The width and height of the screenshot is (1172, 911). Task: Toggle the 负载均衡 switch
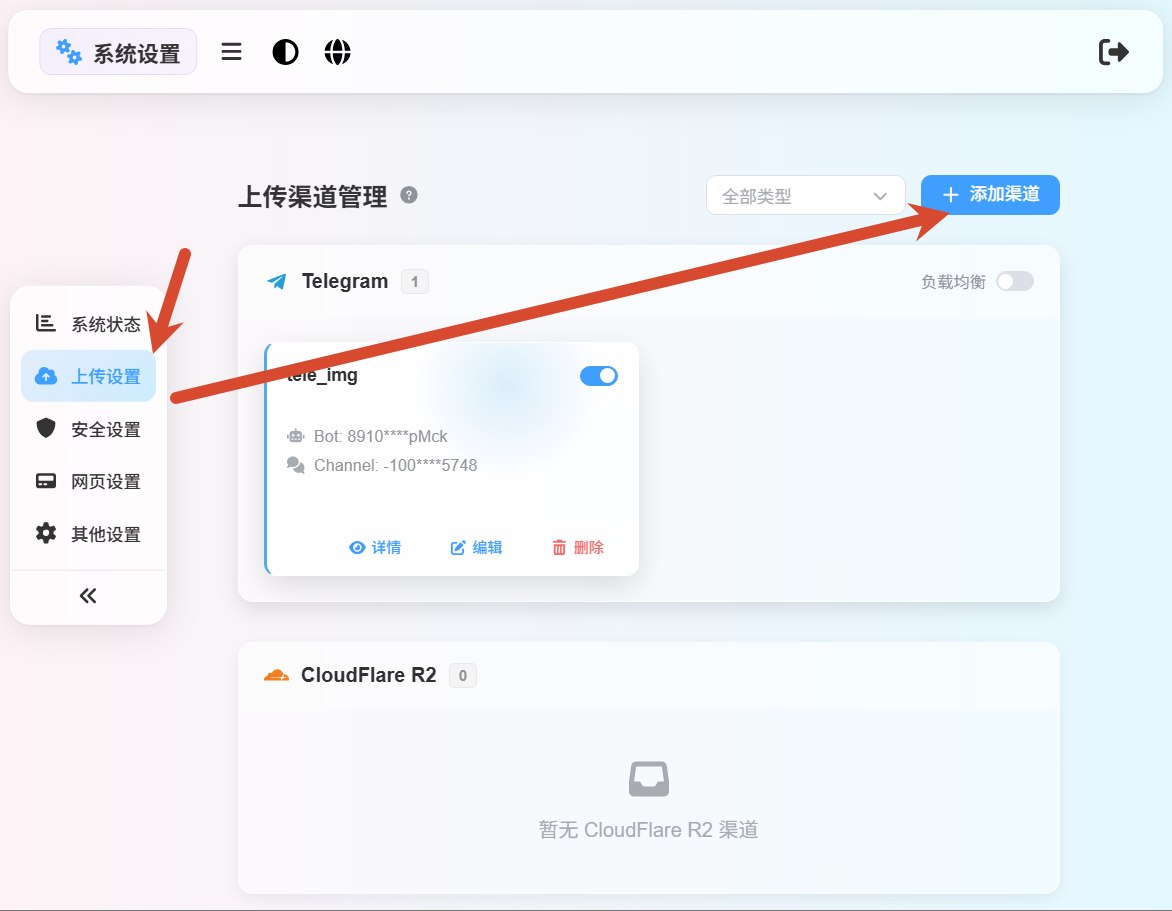tap(1015, 281)
